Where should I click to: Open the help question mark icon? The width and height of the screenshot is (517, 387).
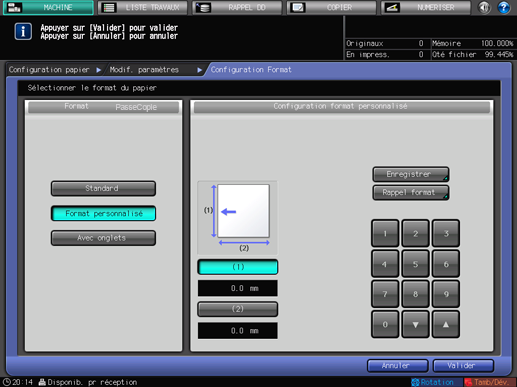tap(504, 7)
